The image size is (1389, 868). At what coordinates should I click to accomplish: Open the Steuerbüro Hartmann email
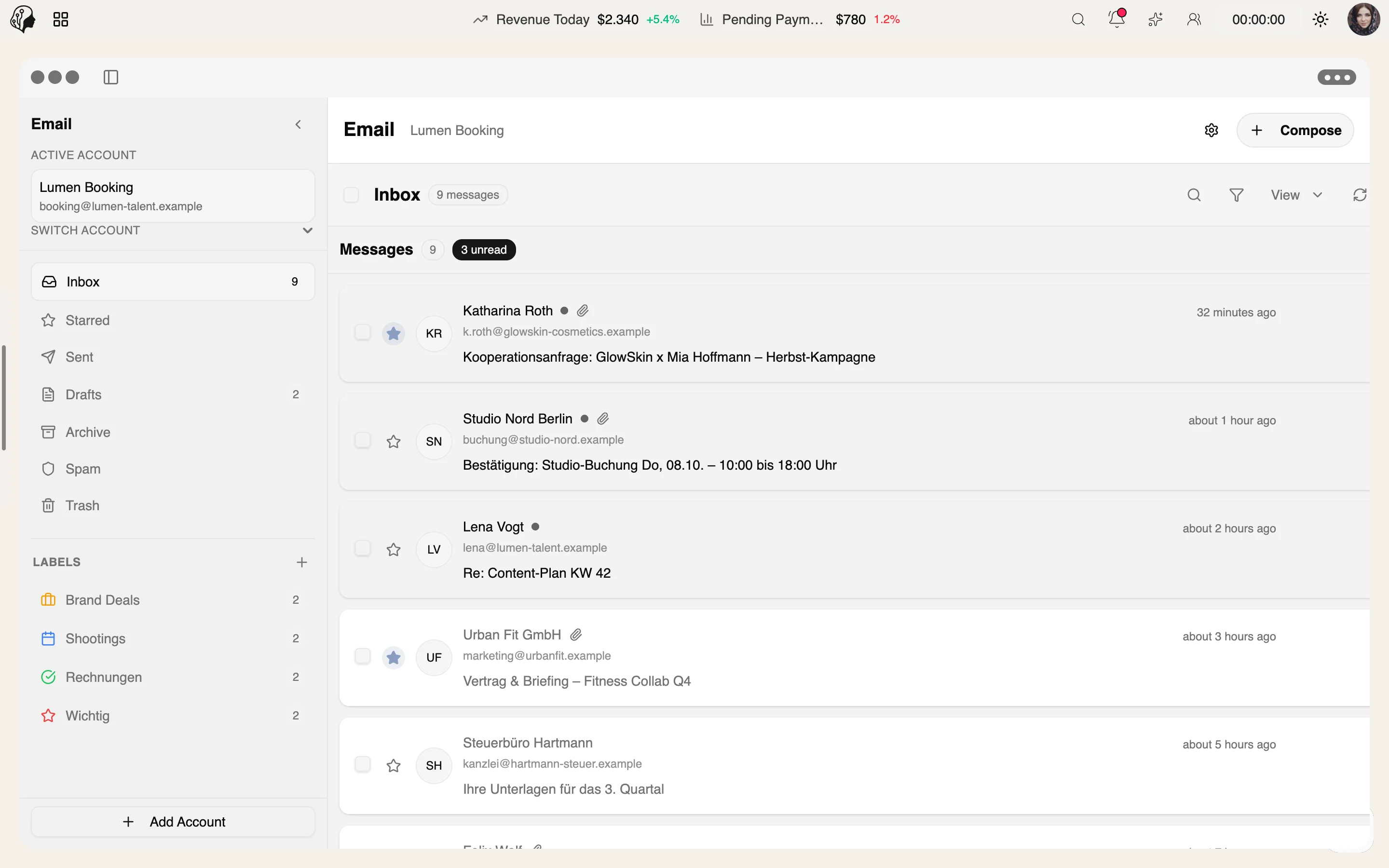(854, 766)
